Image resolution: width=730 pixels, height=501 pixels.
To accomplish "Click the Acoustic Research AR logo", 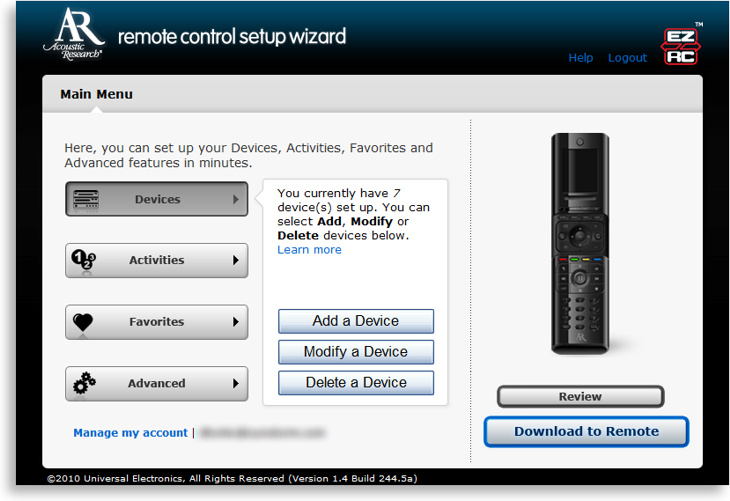I will (73, 35).
